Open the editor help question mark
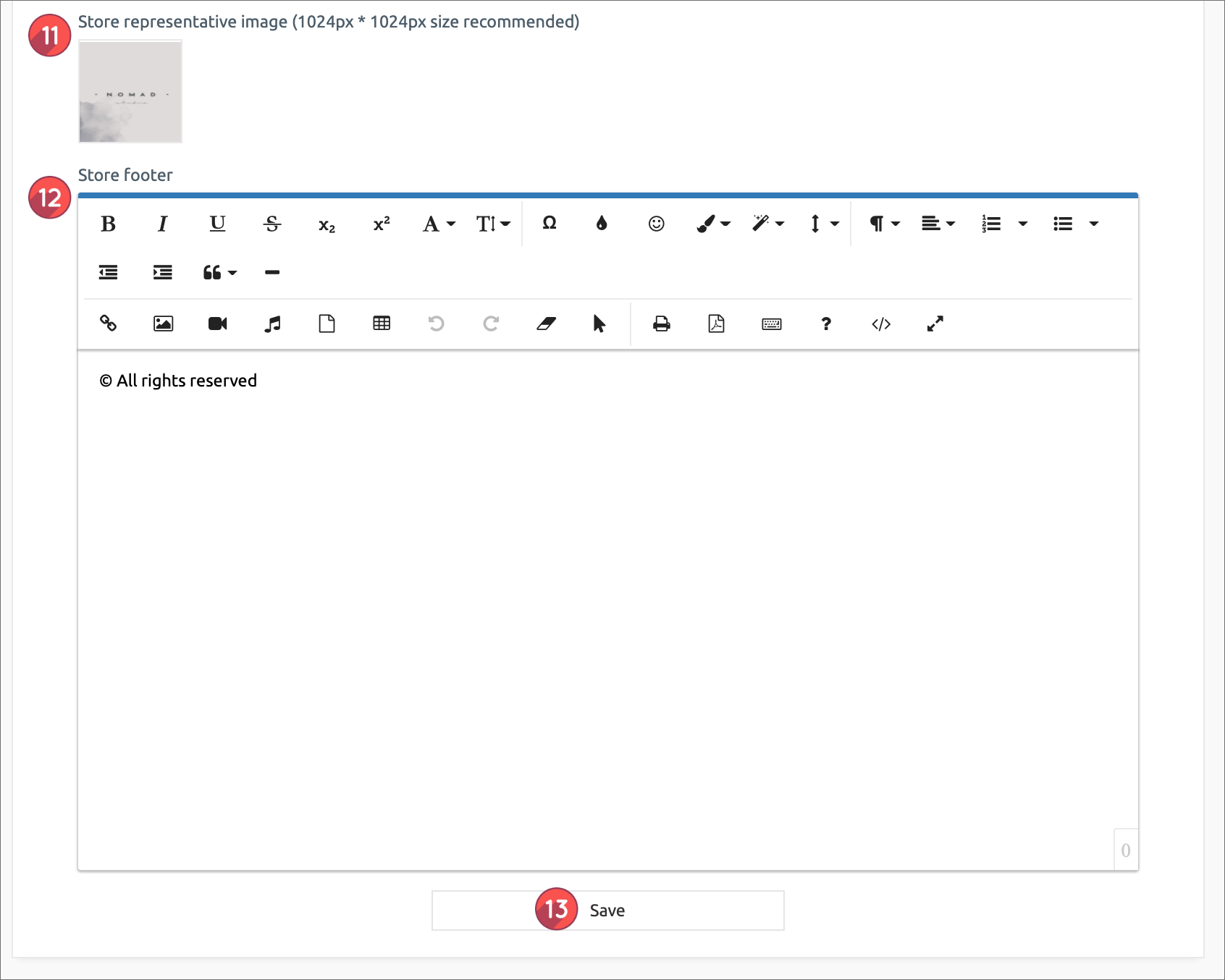This screenshot has width=1225, height=980. (x=826, y=324)
